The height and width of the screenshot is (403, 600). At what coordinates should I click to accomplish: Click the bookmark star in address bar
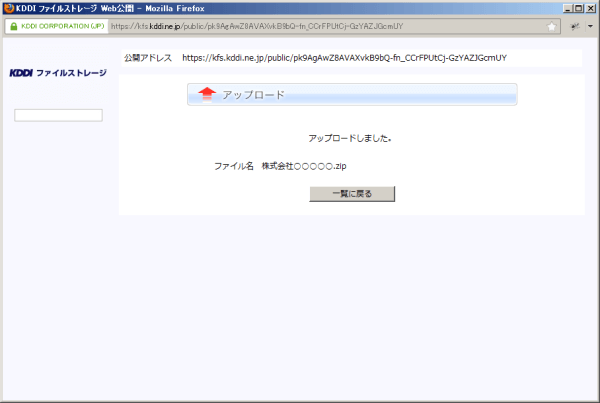(552, 26)
